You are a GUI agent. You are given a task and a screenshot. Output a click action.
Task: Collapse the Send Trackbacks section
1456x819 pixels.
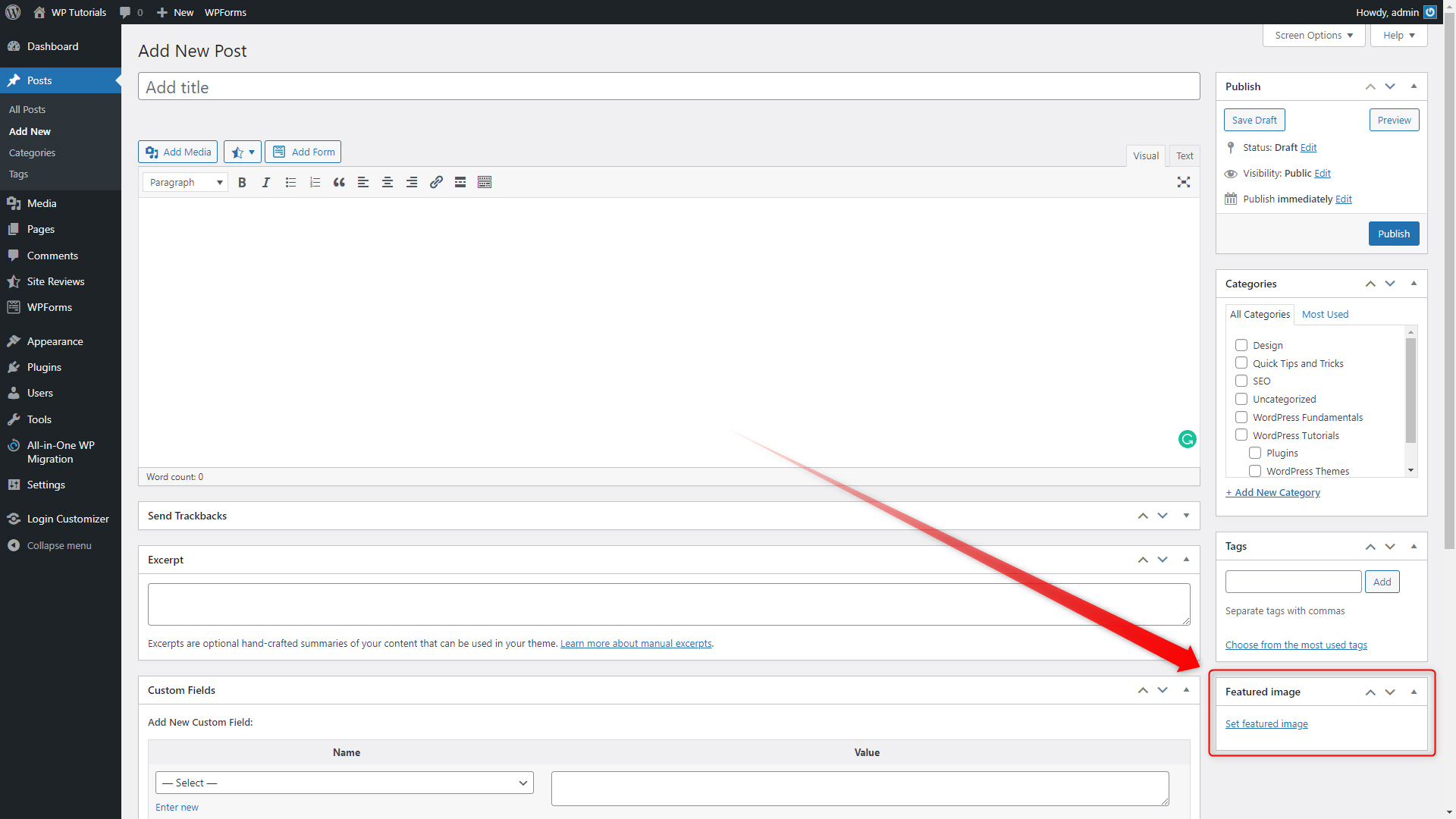coord(1188,515)
